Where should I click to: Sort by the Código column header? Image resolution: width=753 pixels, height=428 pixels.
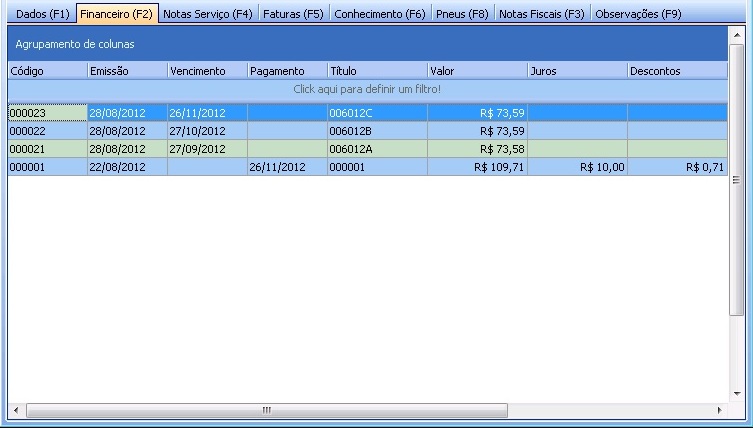pos(47,71)
